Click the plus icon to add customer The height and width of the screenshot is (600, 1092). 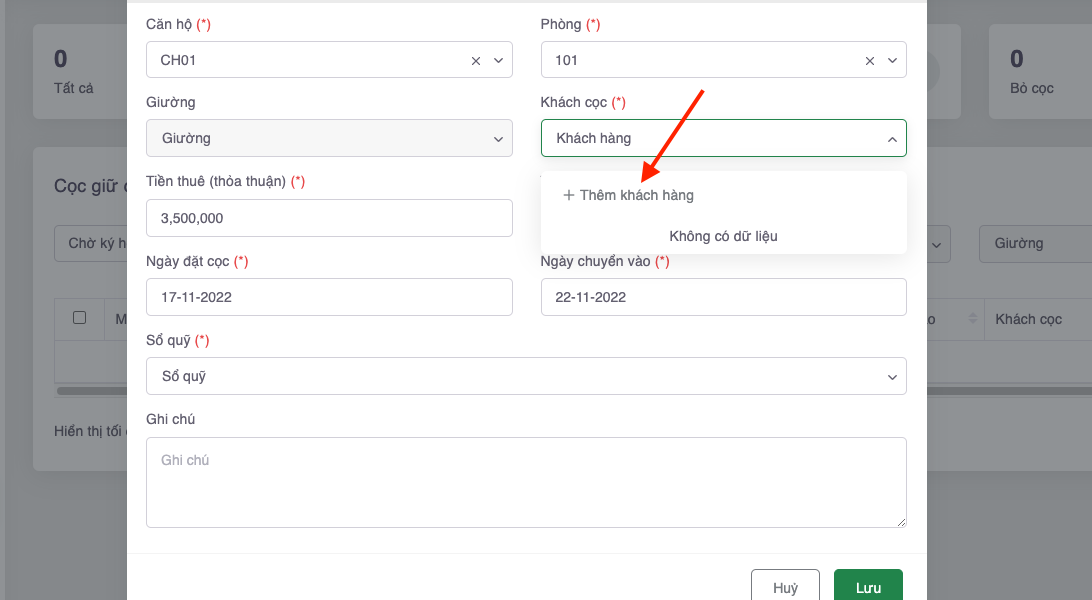pos(569,195)
